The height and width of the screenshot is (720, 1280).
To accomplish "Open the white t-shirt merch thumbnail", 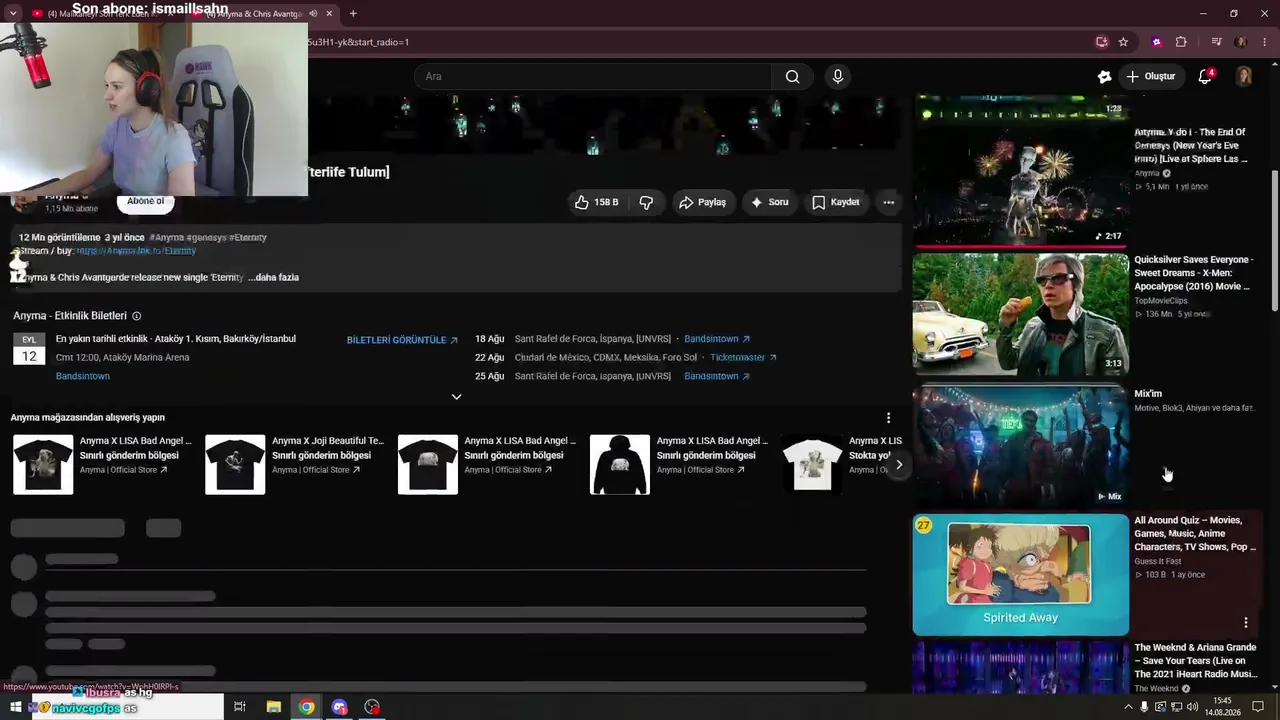I will pos(812,464).
